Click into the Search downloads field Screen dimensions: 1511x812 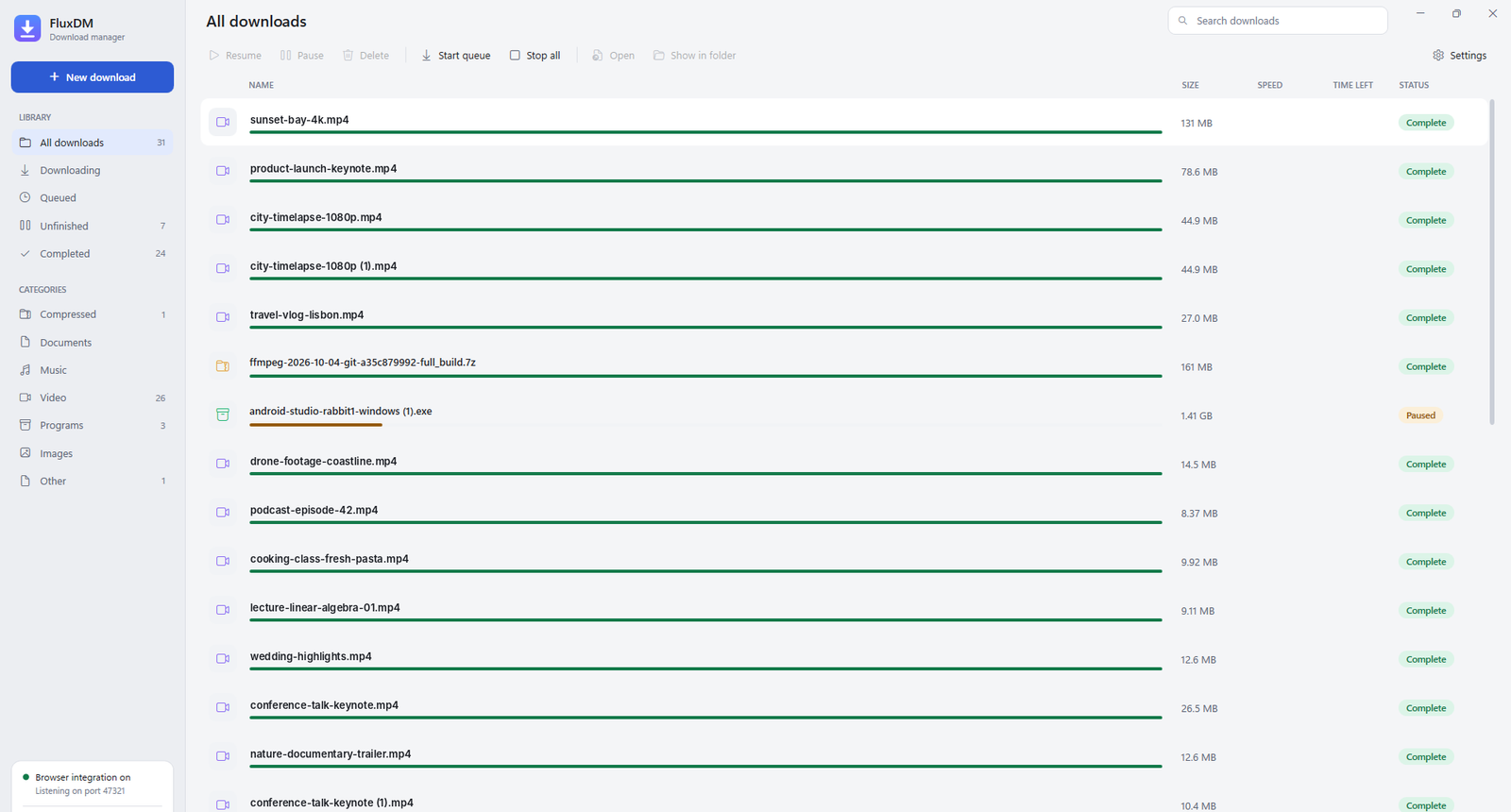[x=1278, y=21]
